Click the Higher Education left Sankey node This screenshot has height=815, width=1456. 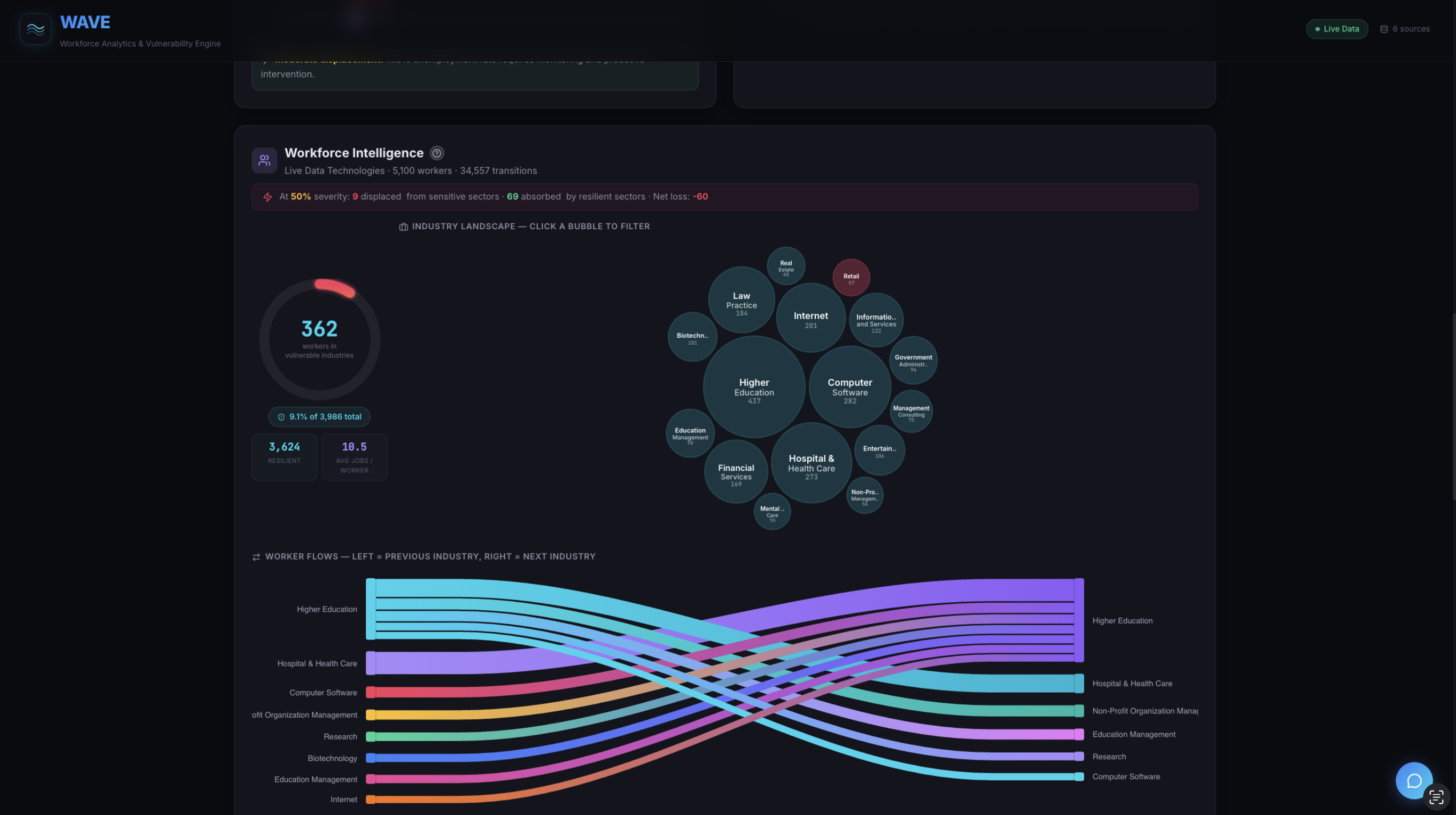point(370,609)
